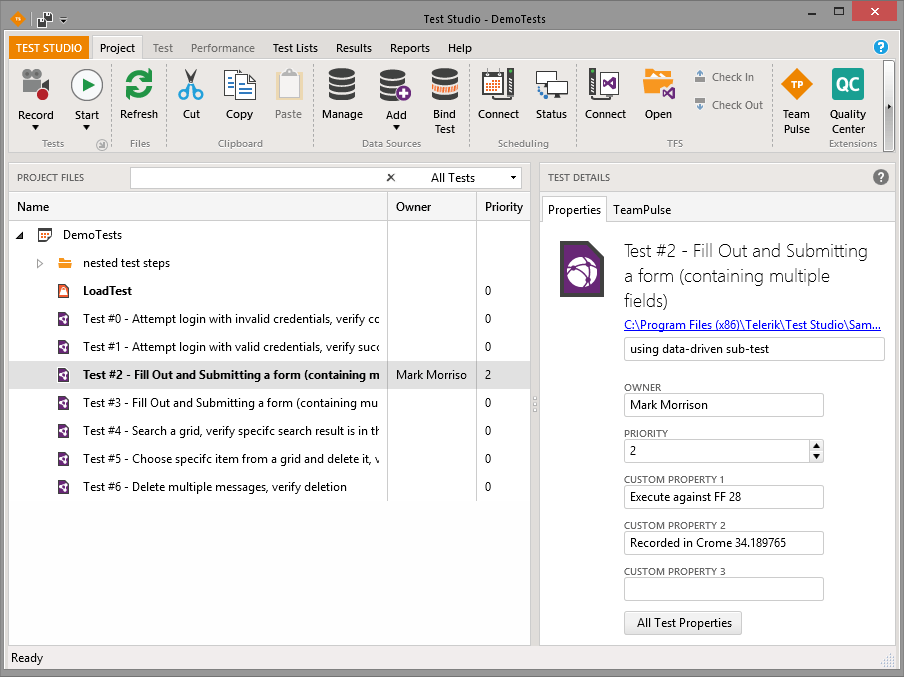The height and width of the screenshot is (677, 904).
Task: Click the Owner field Mark Morrison
Action: point(724,405)
